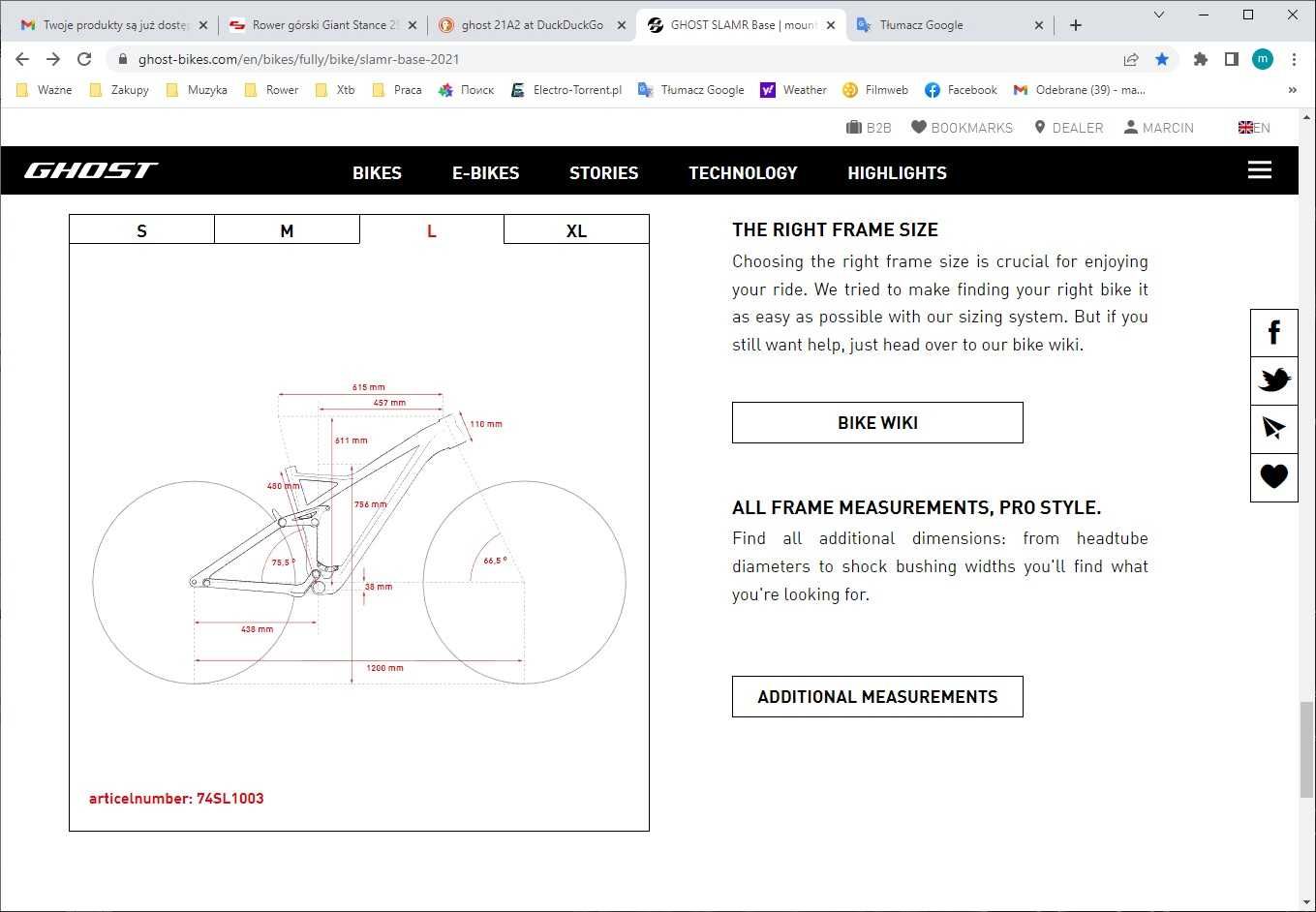Open the Chrome three-dot menu
This screenshot has width=1316, height=912.
tap(1294, 59)
